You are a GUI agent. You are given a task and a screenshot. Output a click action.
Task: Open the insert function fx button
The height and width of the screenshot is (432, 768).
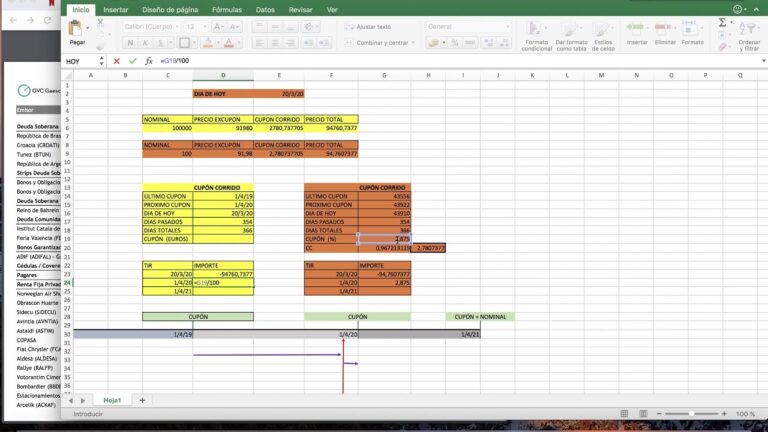pyautogui.click(x=148, y=61)
